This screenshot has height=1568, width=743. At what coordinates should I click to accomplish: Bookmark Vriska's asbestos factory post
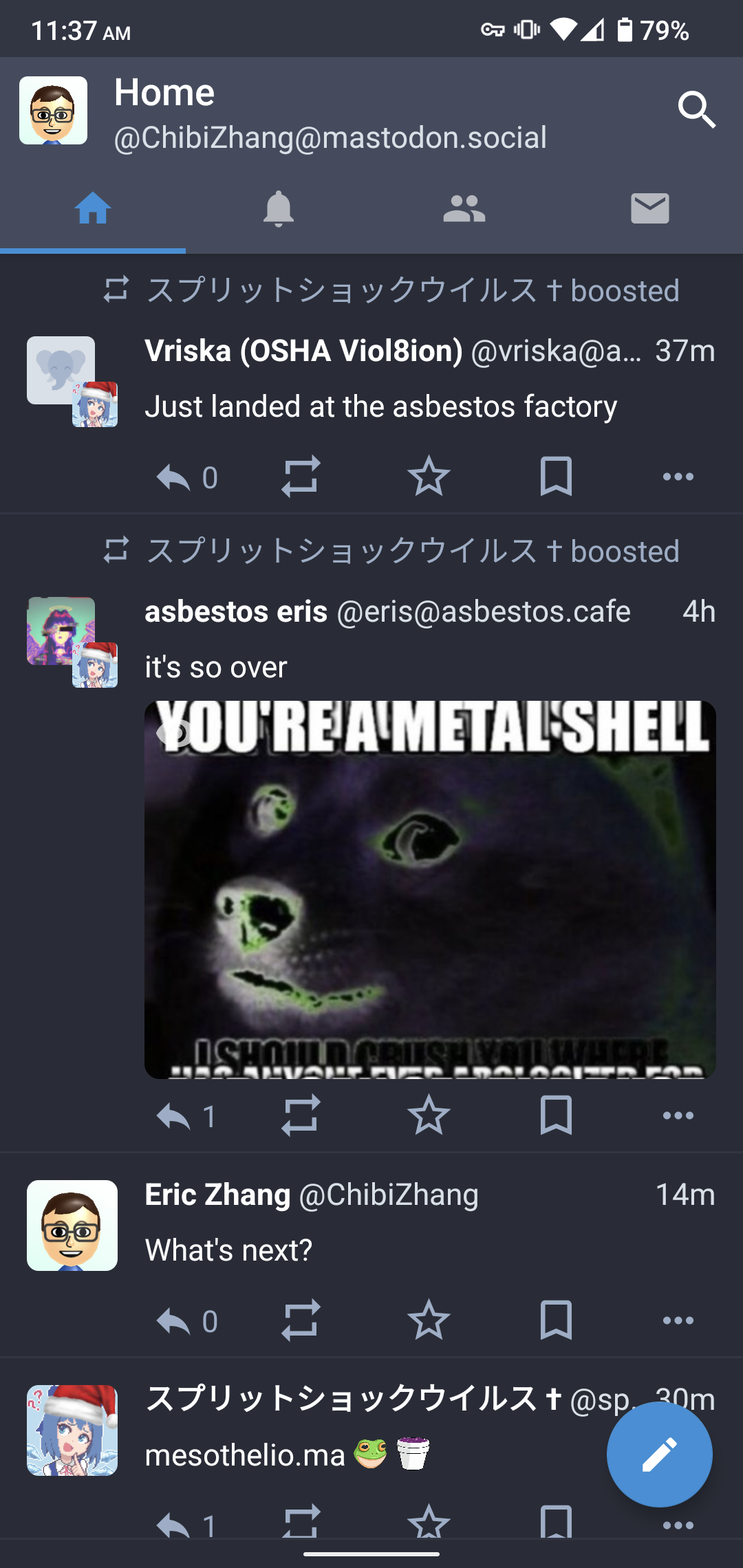tap(556, 476)
